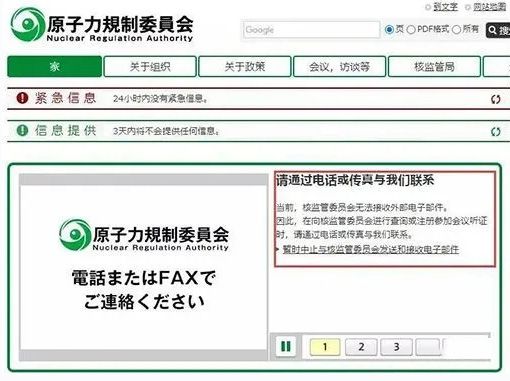Click the green information alert icon

click(22, 130)
